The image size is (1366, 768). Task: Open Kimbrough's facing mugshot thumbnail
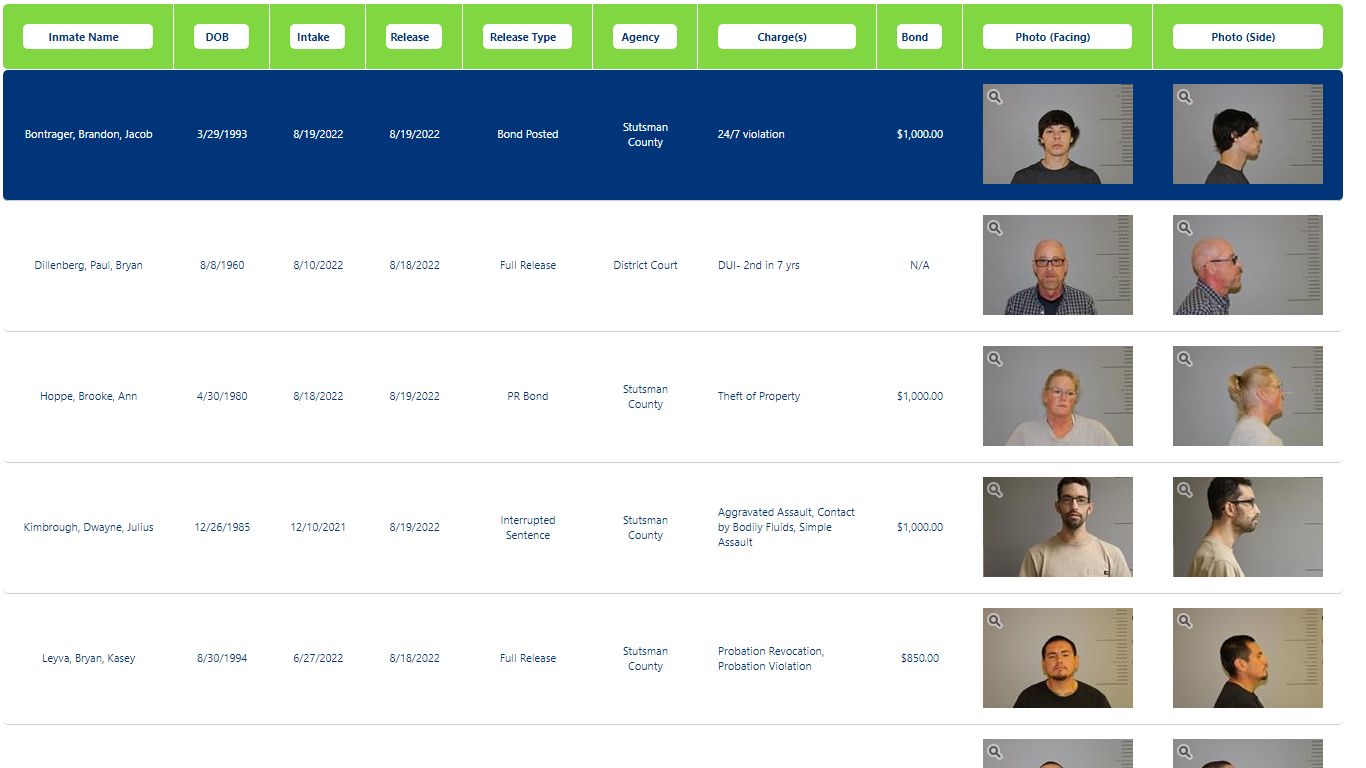click(x=1058, y=527)
